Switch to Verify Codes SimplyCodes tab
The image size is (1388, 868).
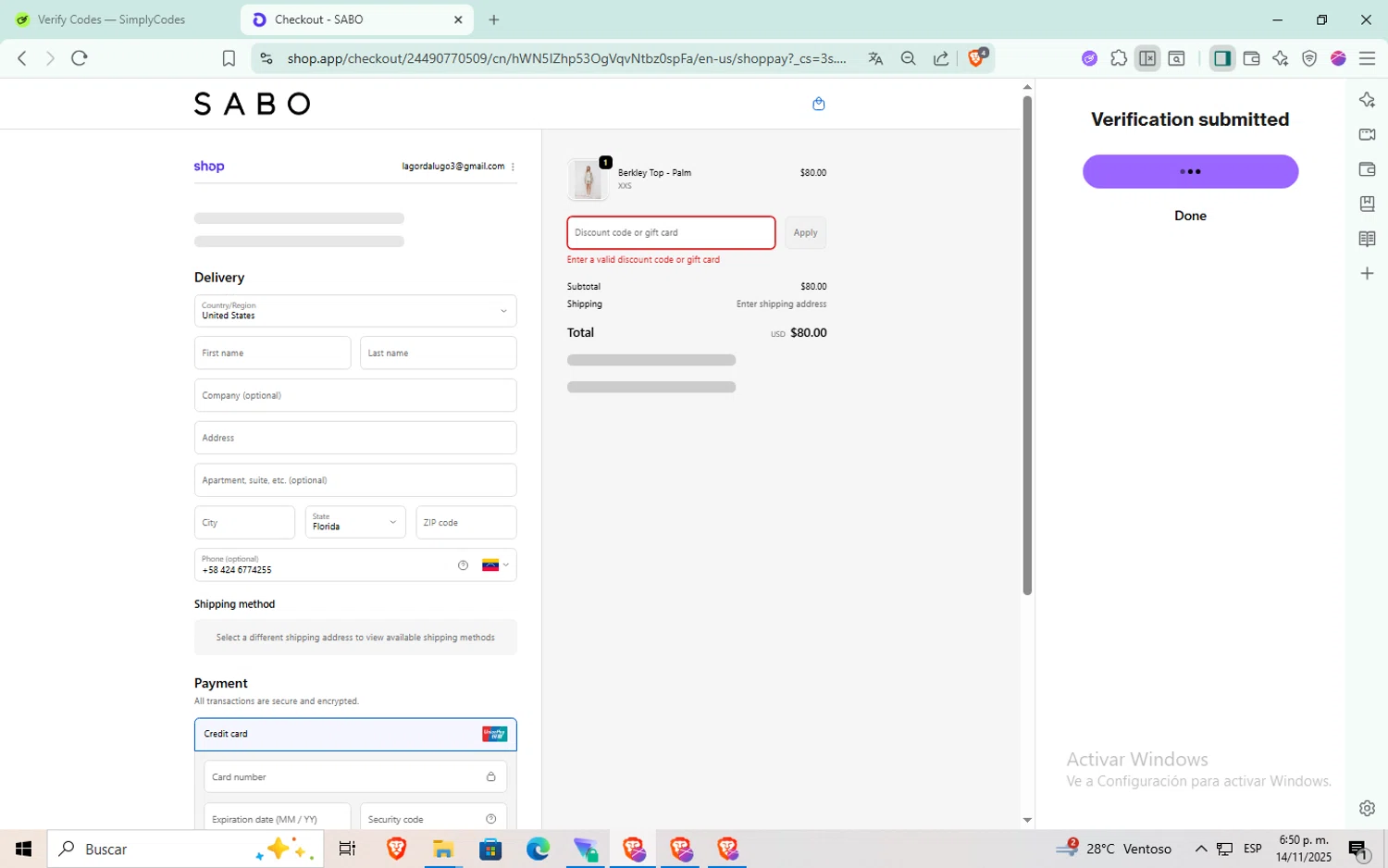(112, 19)
